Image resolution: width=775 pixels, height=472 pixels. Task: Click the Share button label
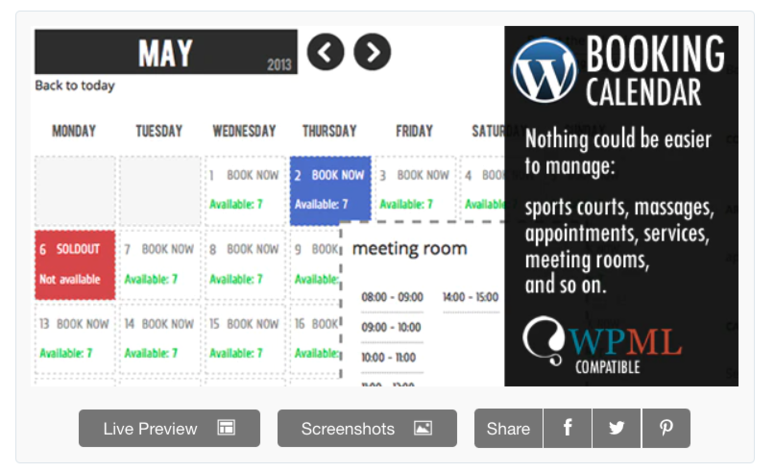point(508,428)
